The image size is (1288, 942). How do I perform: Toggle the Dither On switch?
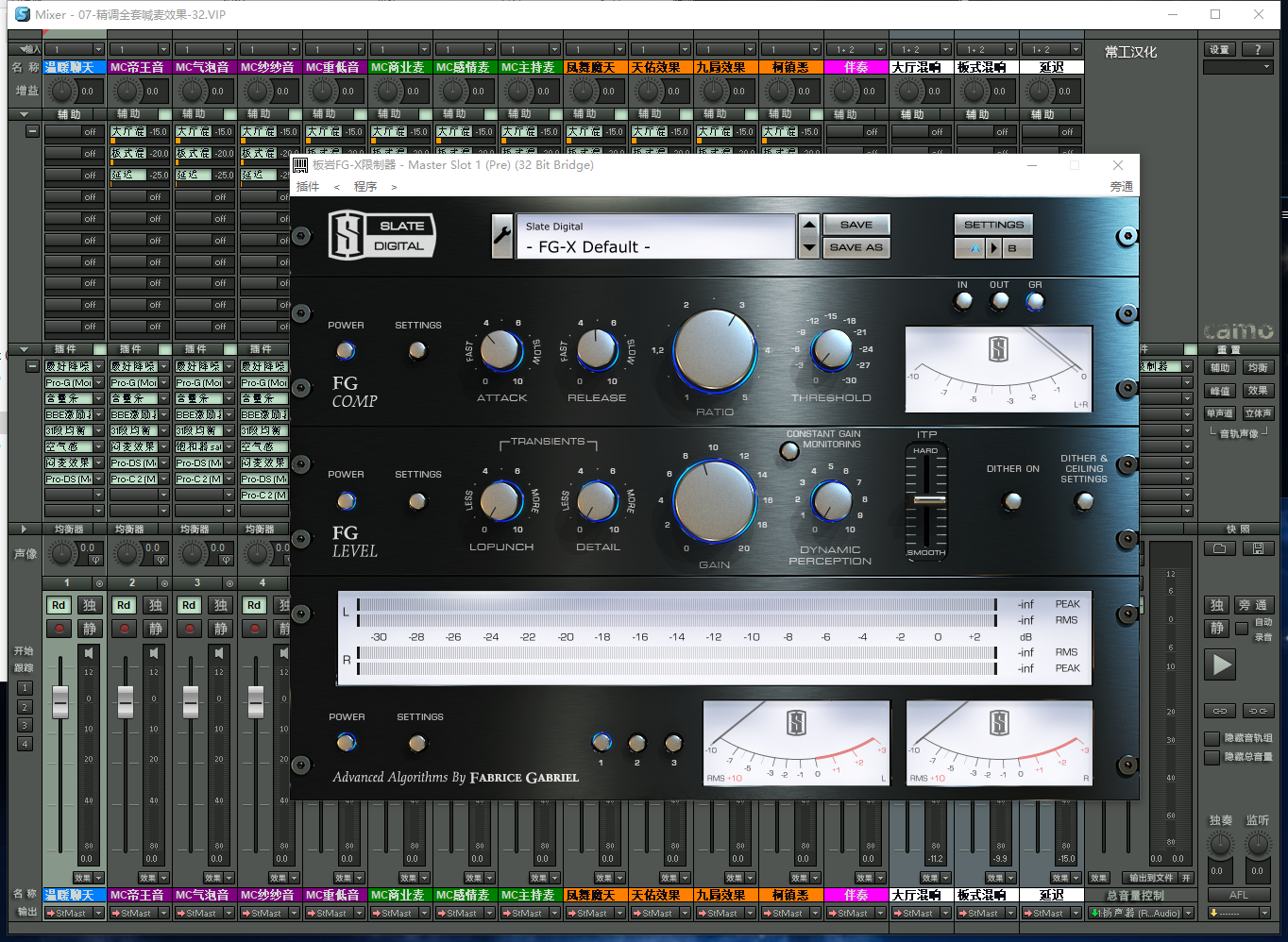point(1012,501)
